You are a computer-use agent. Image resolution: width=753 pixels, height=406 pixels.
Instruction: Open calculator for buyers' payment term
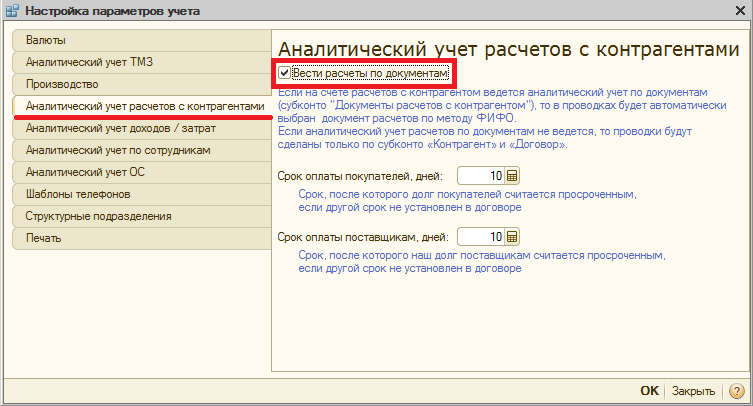pos(512,177)
